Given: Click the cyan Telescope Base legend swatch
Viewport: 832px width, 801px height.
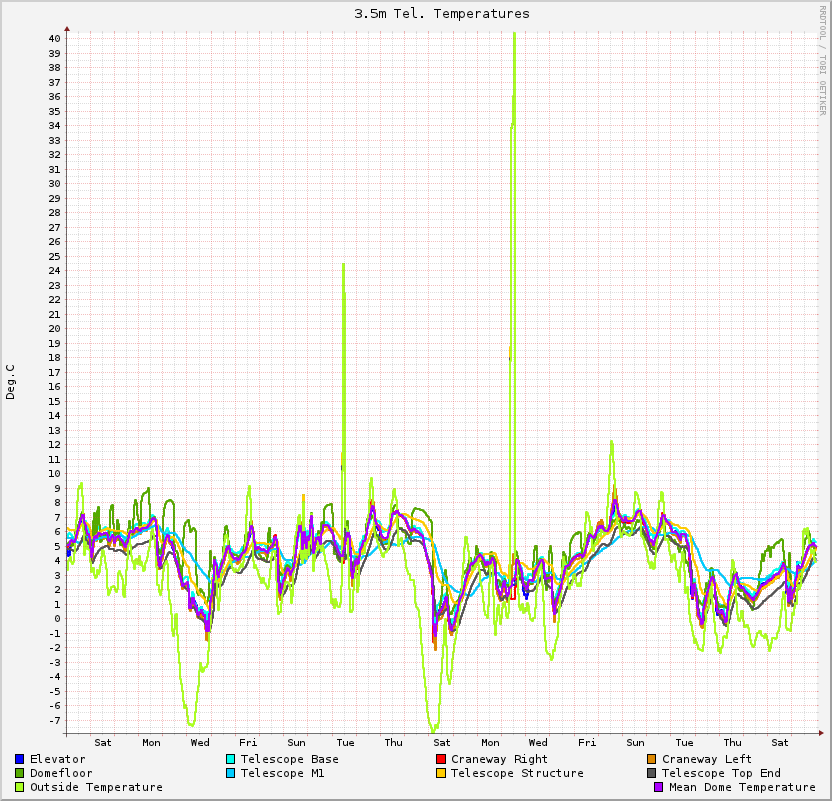Looking at the screenshot, I should 231,759.
